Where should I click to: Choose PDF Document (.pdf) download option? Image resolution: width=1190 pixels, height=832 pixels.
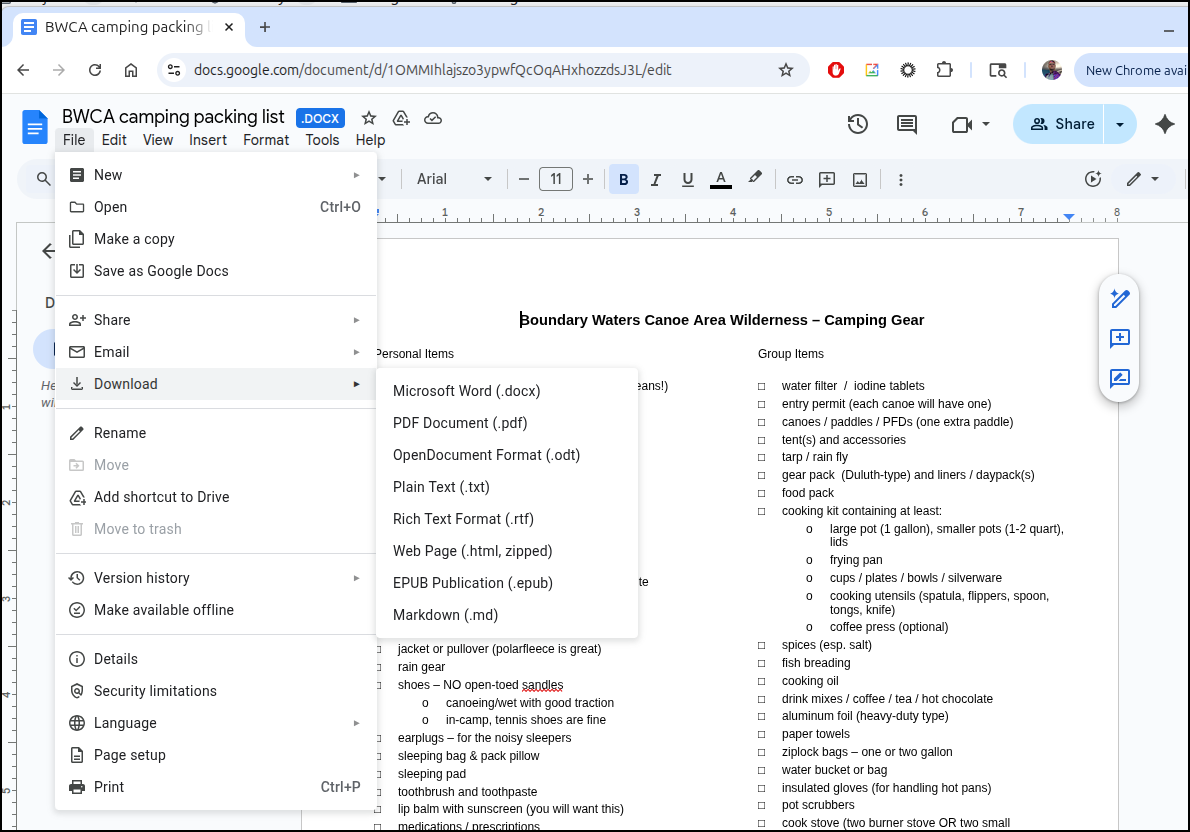point(460,423)
